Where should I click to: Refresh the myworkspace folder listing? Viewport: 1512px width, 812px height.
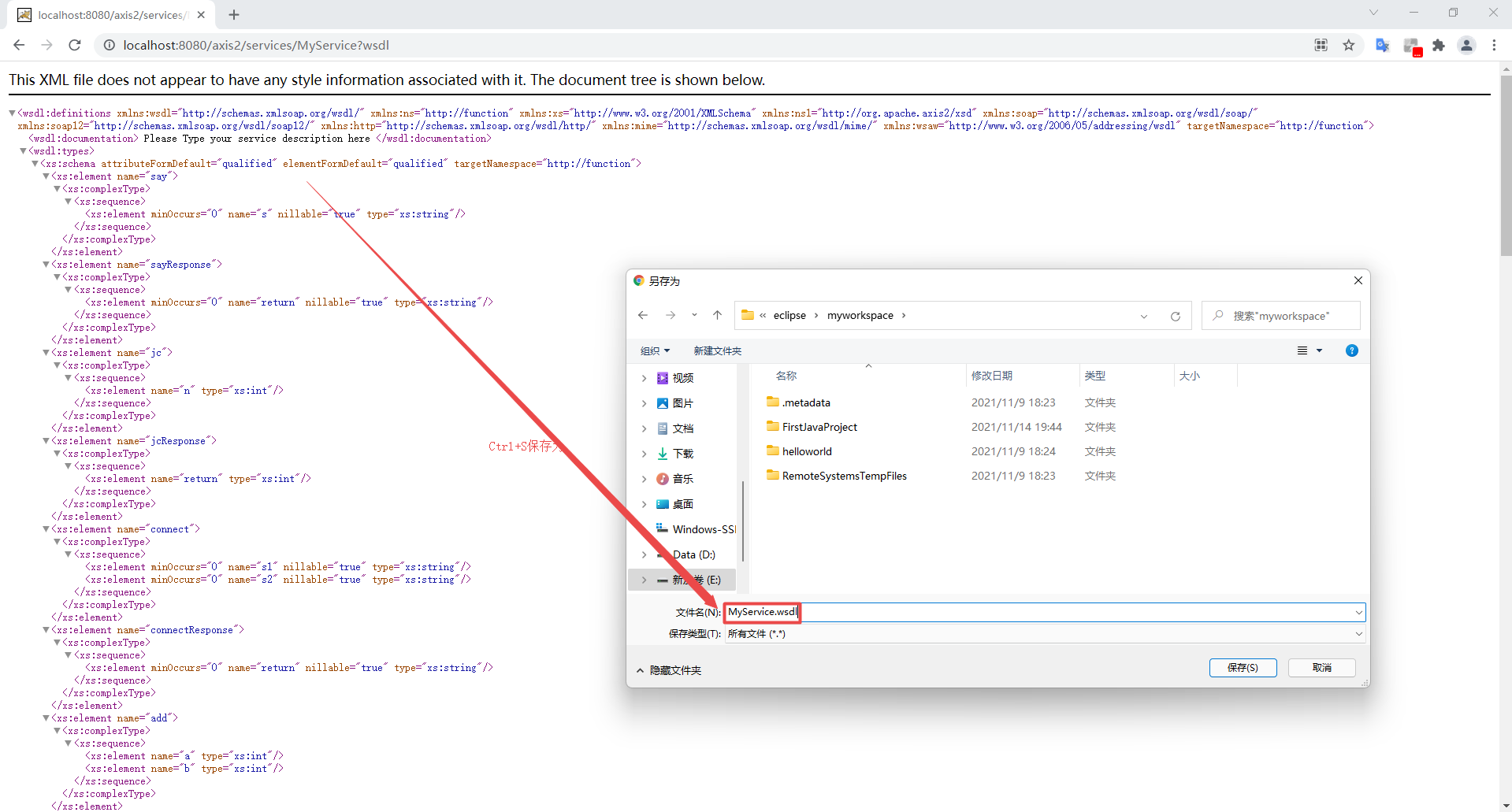pyautogui.click(x=1175, y=316)
